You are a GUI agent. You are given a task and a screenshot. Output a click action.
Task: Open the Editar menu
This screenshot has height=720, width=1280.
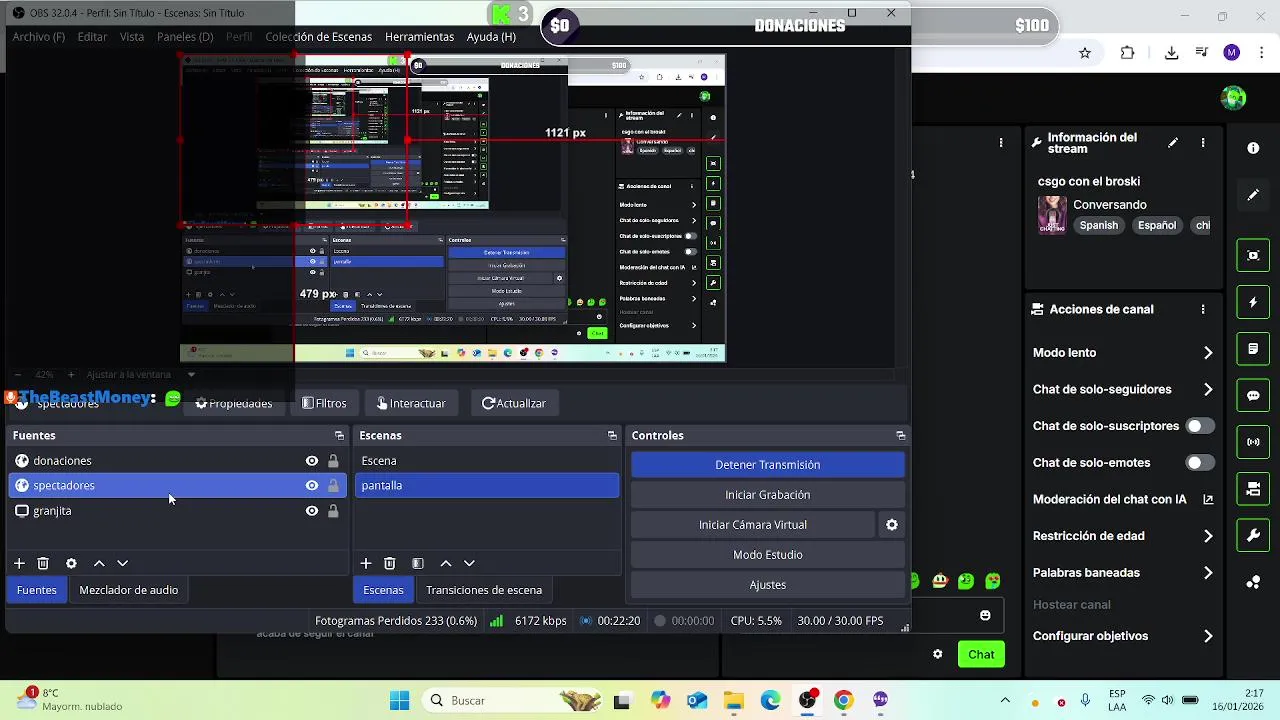(x=92, y=37)
